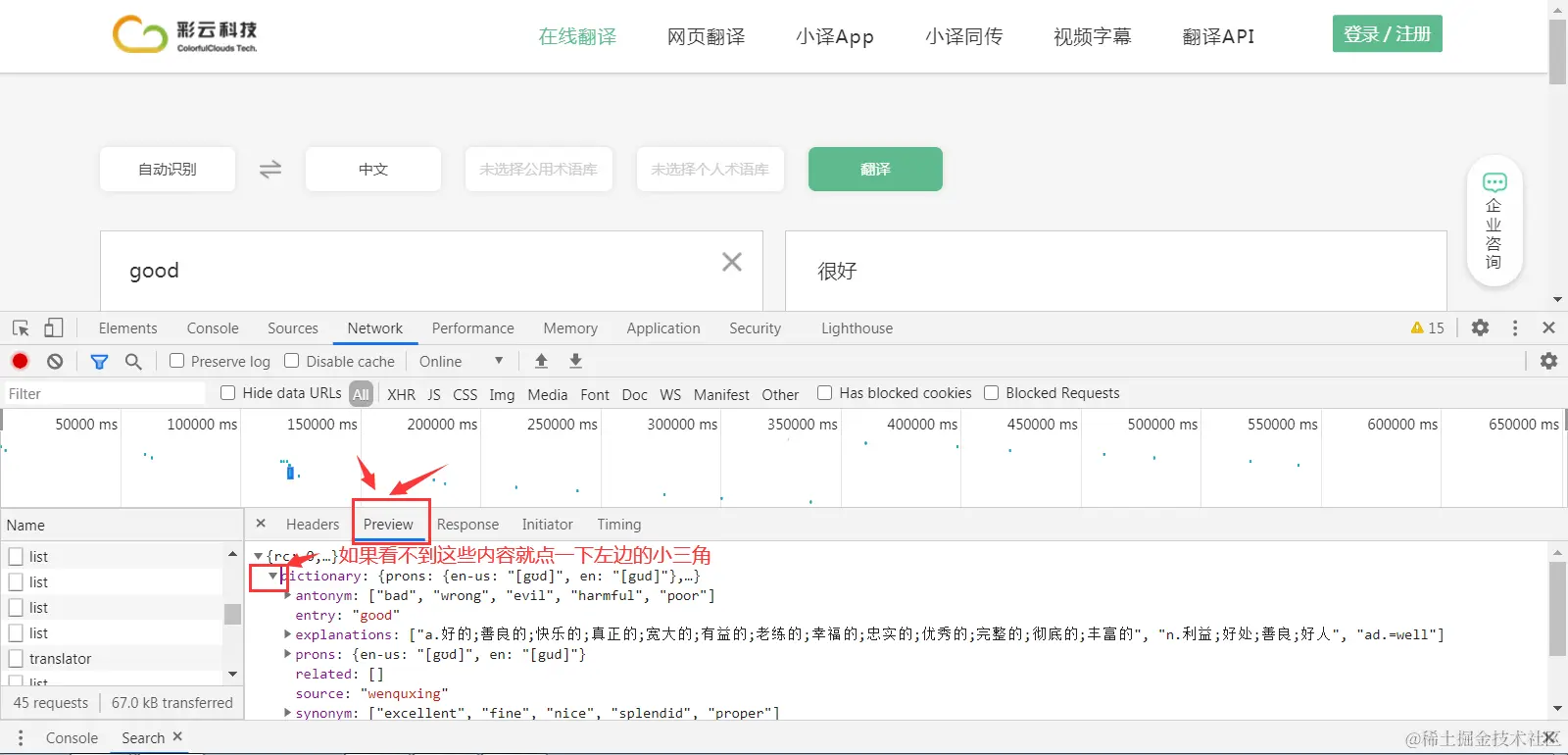Filter requests by JS type
The width and height of the screenshot is (1568, 755).
(434, 394)
